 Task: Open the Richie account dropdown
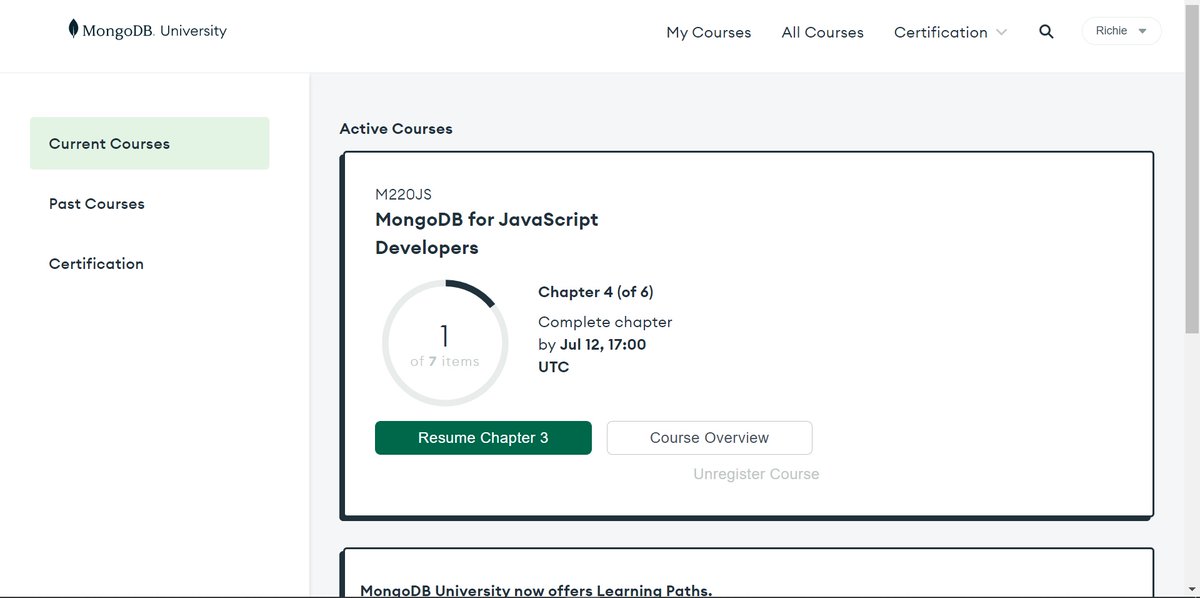pyautogui.click(x=1121, y=31)
